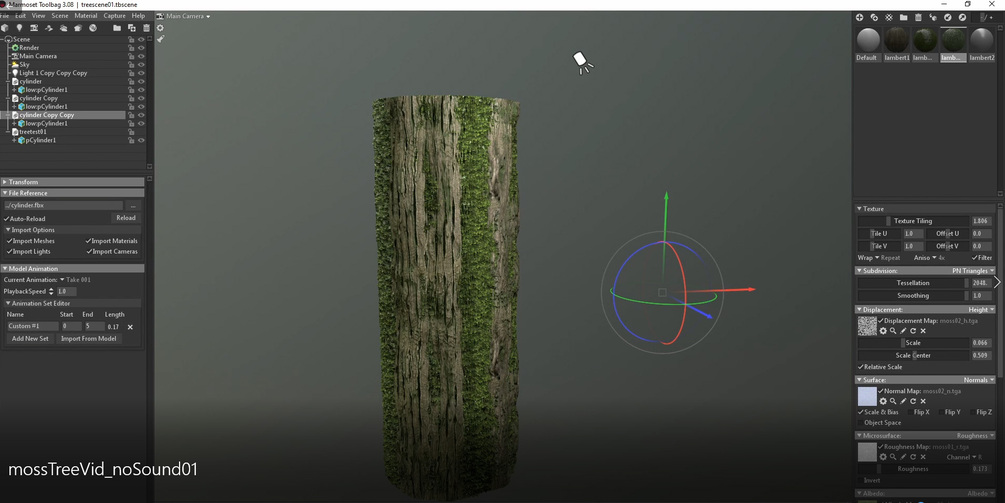Collapse the Model Animation section
1005x503 pixels.
click(x=72, y=268)
